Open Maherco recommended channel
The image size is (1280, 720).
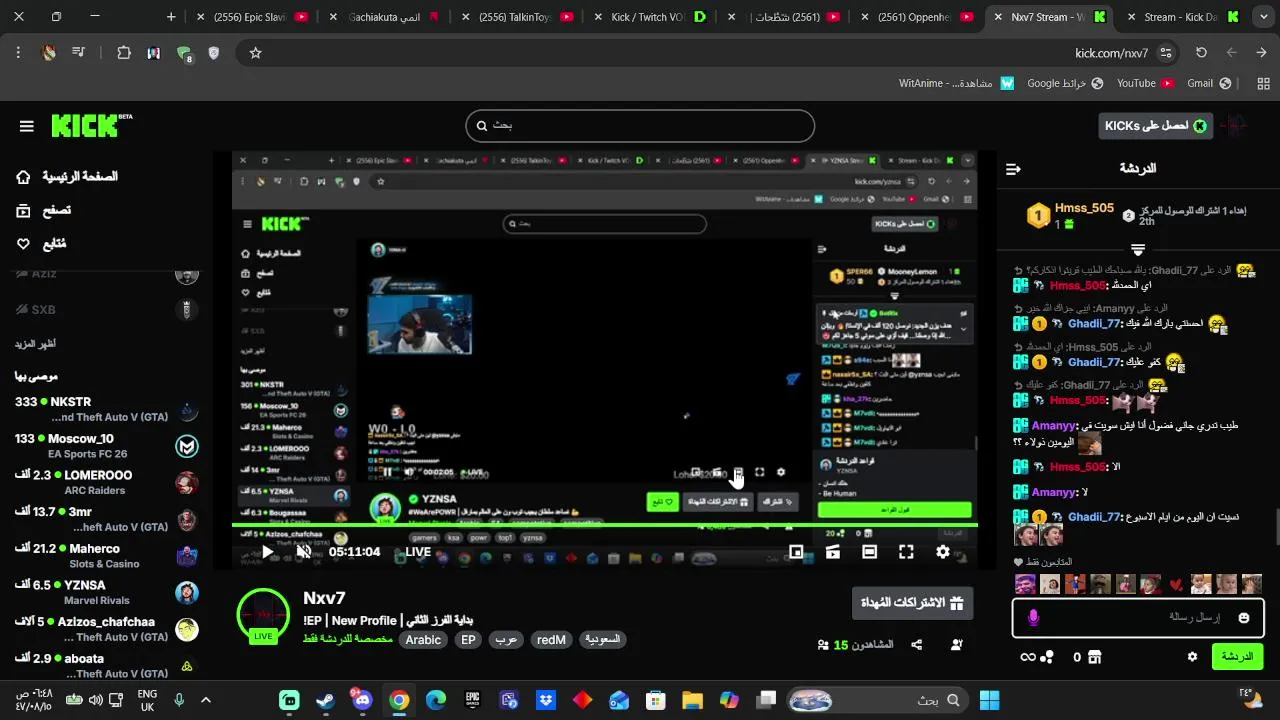coord(106,556)
